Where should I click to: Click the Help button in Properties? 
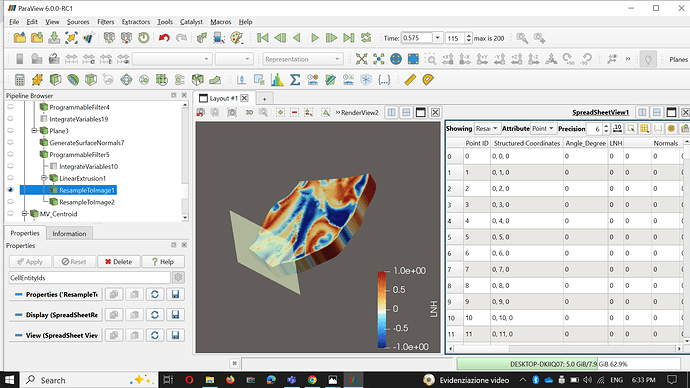tap(163, 262)
